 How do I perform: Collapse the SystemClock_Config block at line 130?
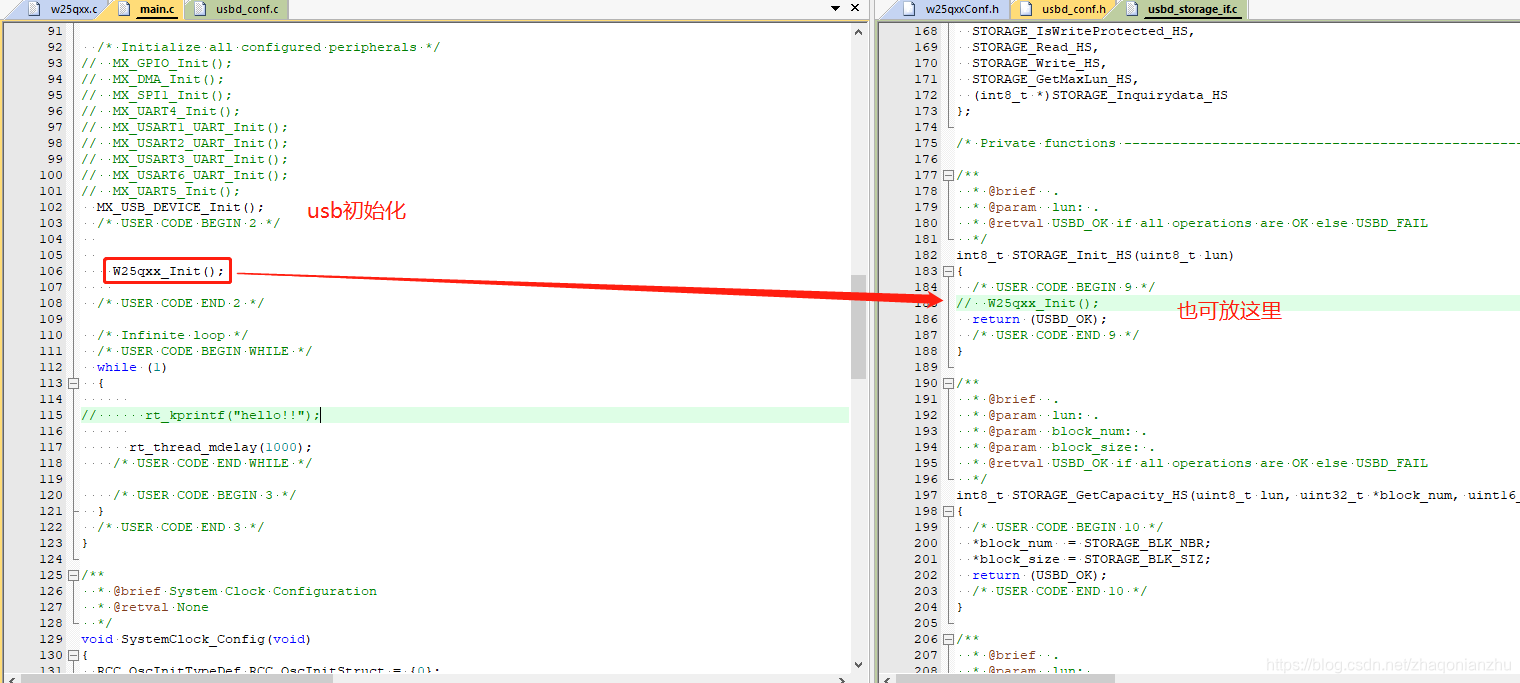(74, 655)
